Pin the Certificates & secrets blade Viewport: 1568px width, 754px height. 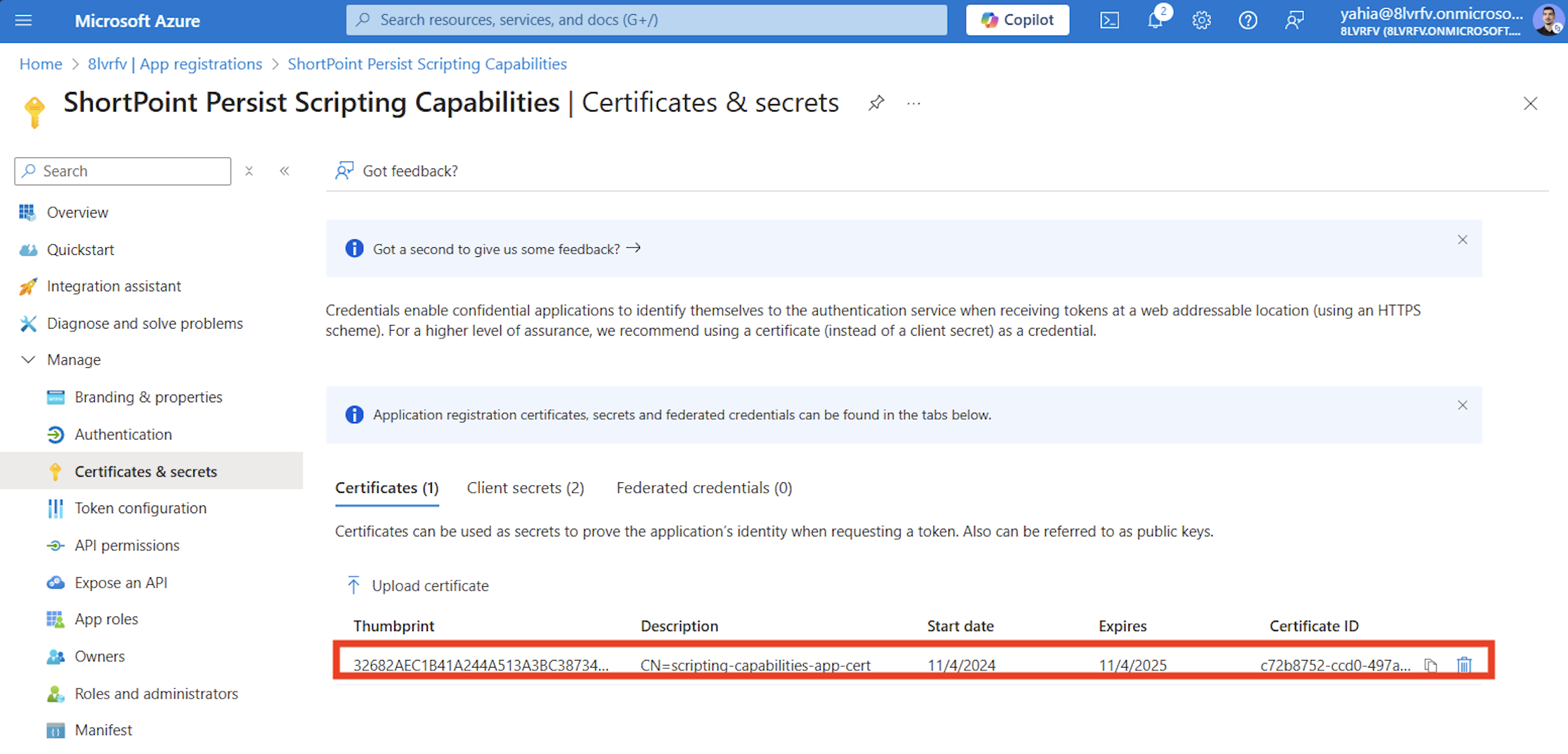tap(876, 103)
